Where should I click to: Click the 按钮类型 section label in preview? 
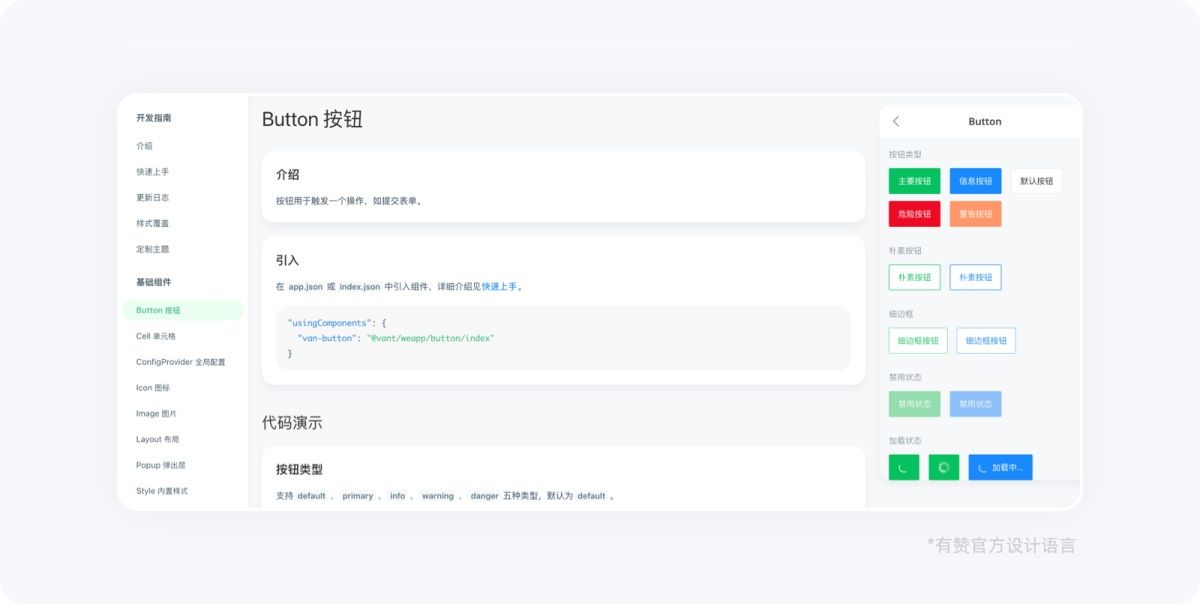[x=905, y=154]
